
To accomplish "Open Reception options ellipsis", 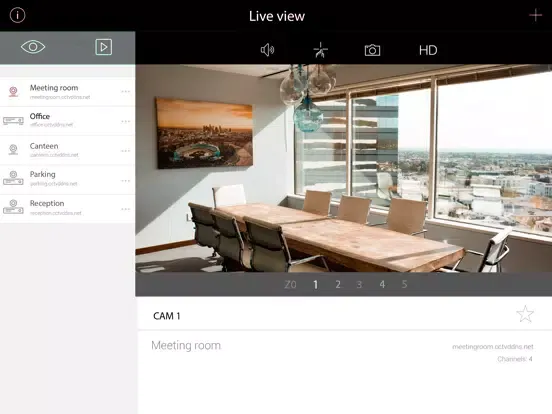I will click(125, 209).
